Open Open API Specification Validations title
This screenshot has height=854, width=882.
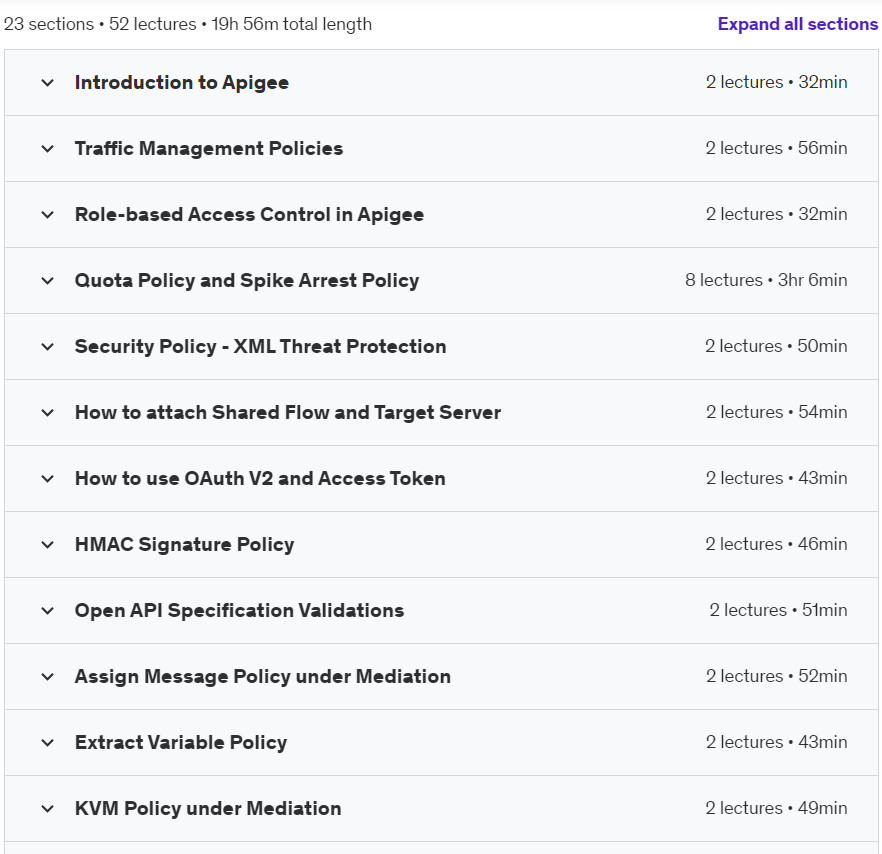tap(239, 610)
